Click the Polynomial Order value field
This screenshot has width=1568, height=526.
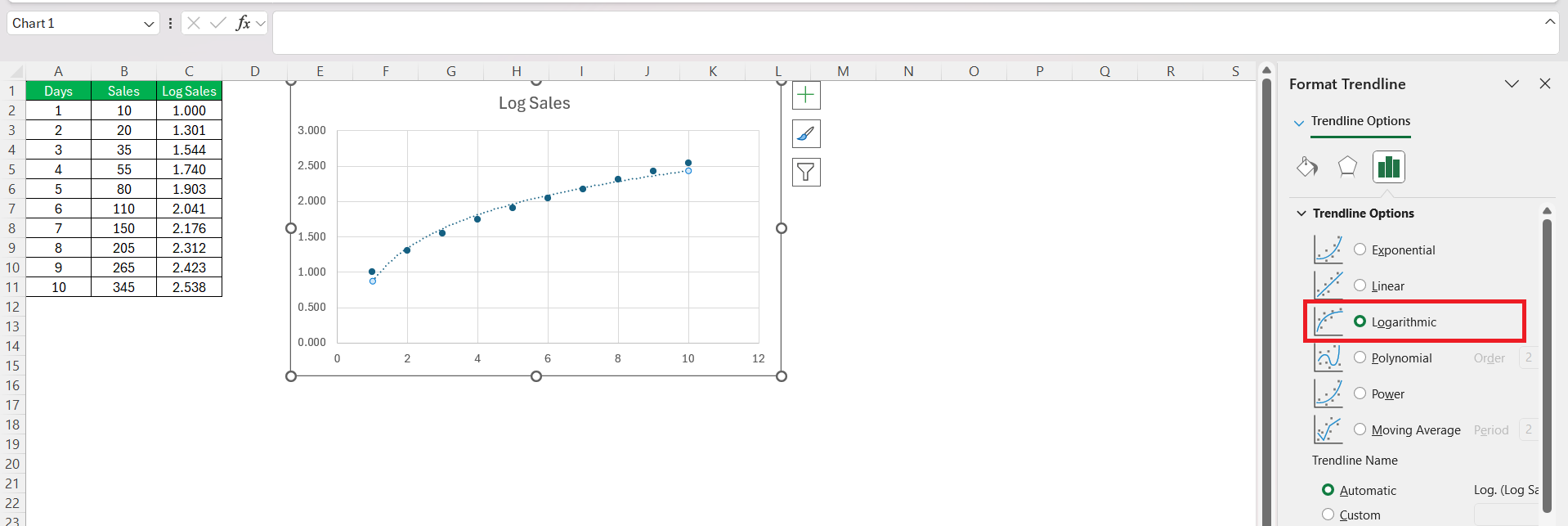[1528, 357]
